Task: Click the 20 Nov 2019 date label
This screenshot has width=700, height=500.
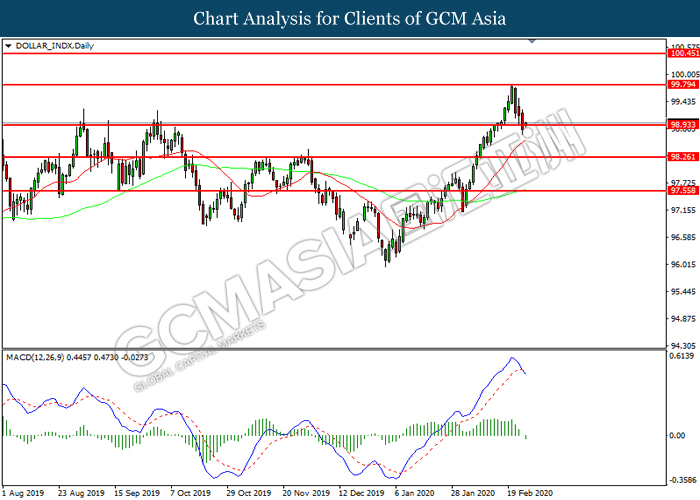Action: (x=306, y=493)
